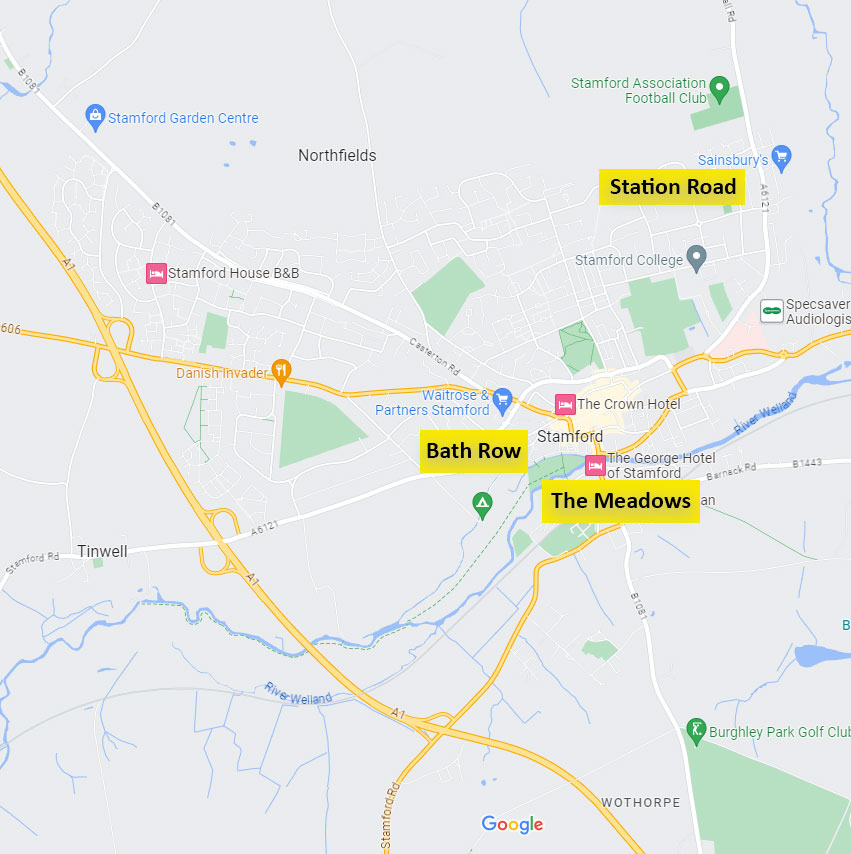Open the Stamford College location pin
The image size is (851, 854).
pyautogui.click(x=696, y=258)
